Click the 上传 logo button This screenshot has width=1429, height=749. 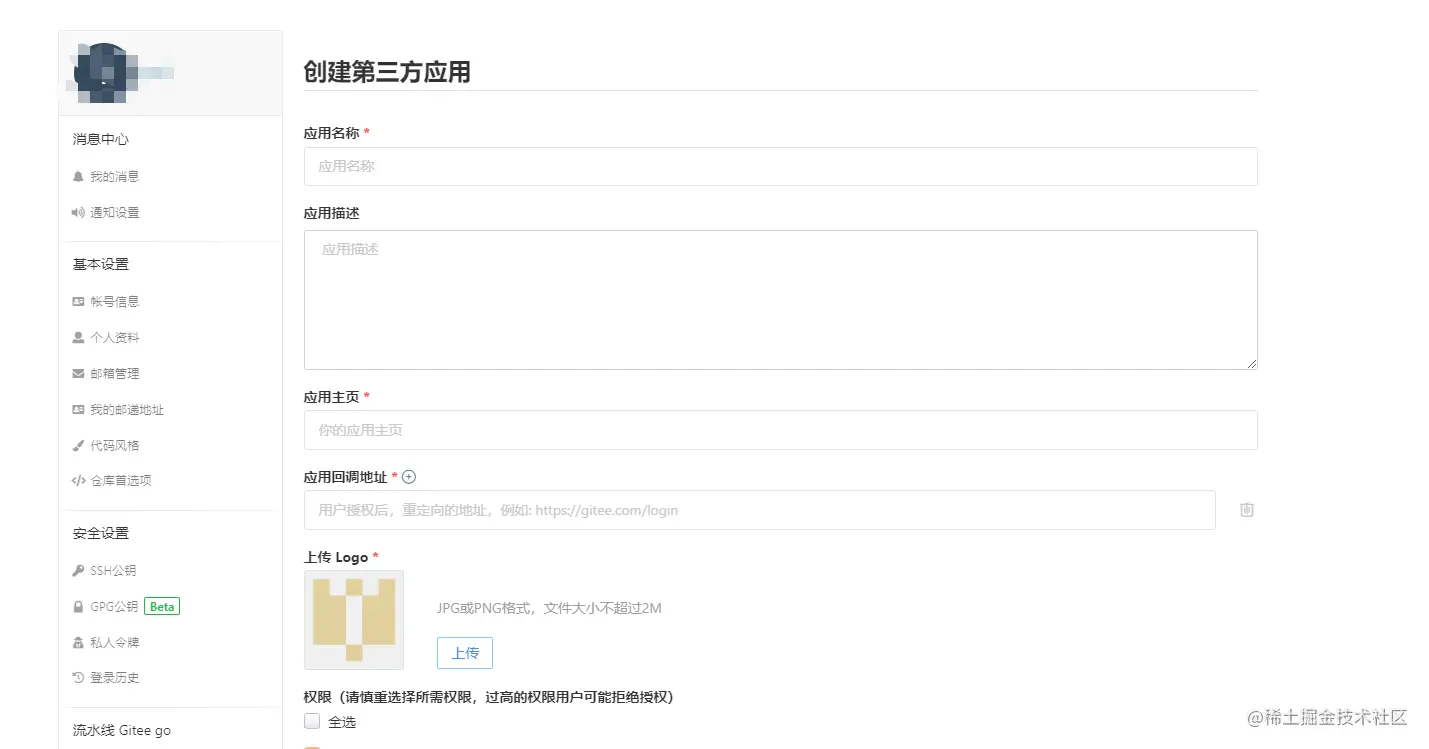tap(465, 652)
